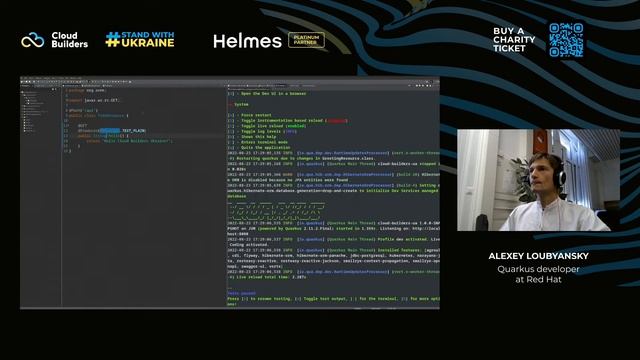Click 'Toggle live reload (enabled)' line

267,126
